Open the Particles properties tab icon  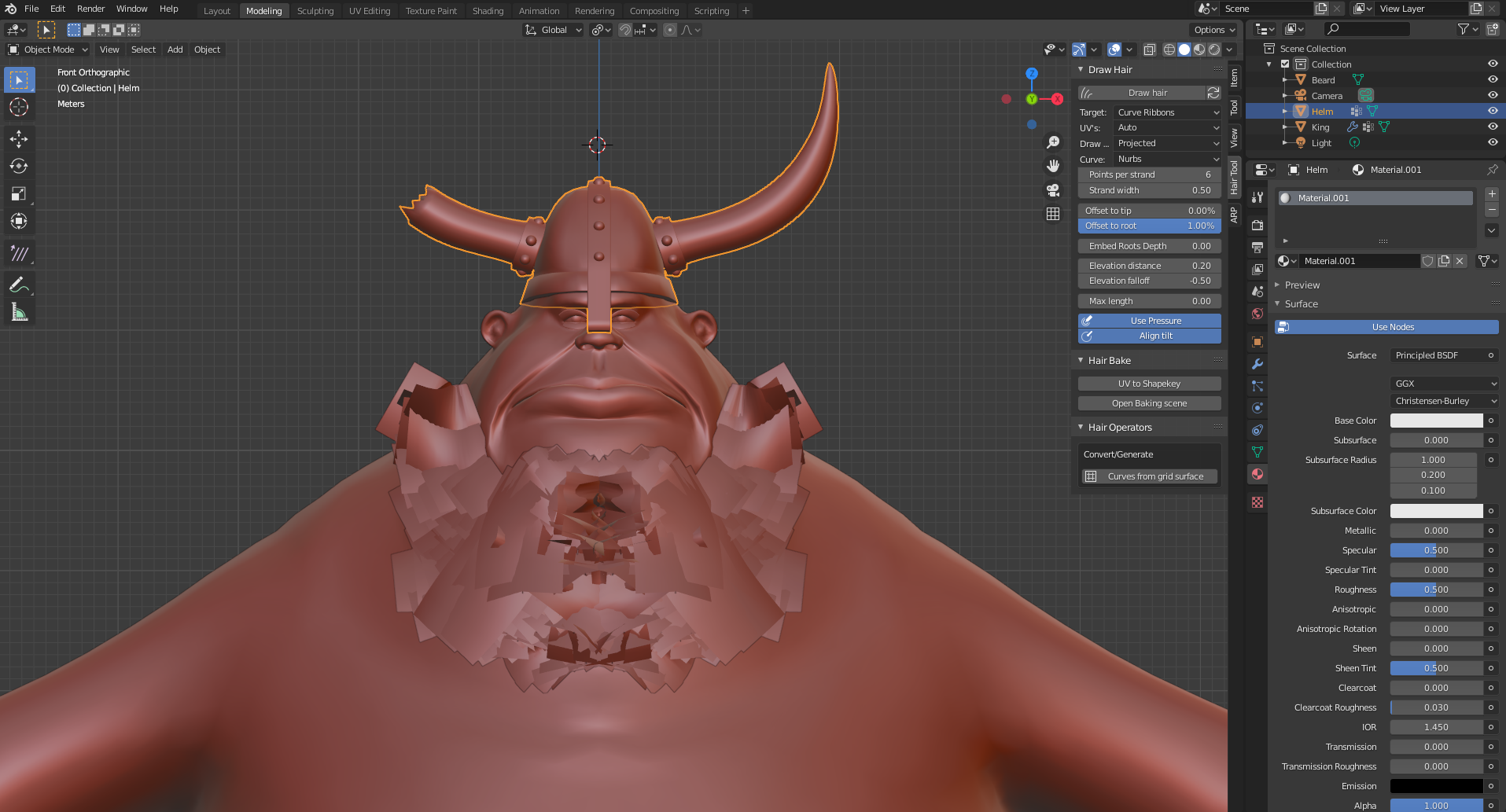1257,386
